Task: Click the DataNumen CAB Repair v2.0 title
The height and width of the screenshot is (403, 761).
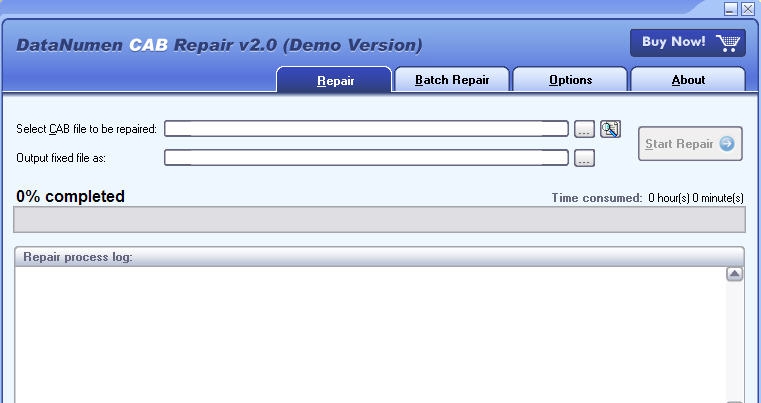Action: pos(219,45)
